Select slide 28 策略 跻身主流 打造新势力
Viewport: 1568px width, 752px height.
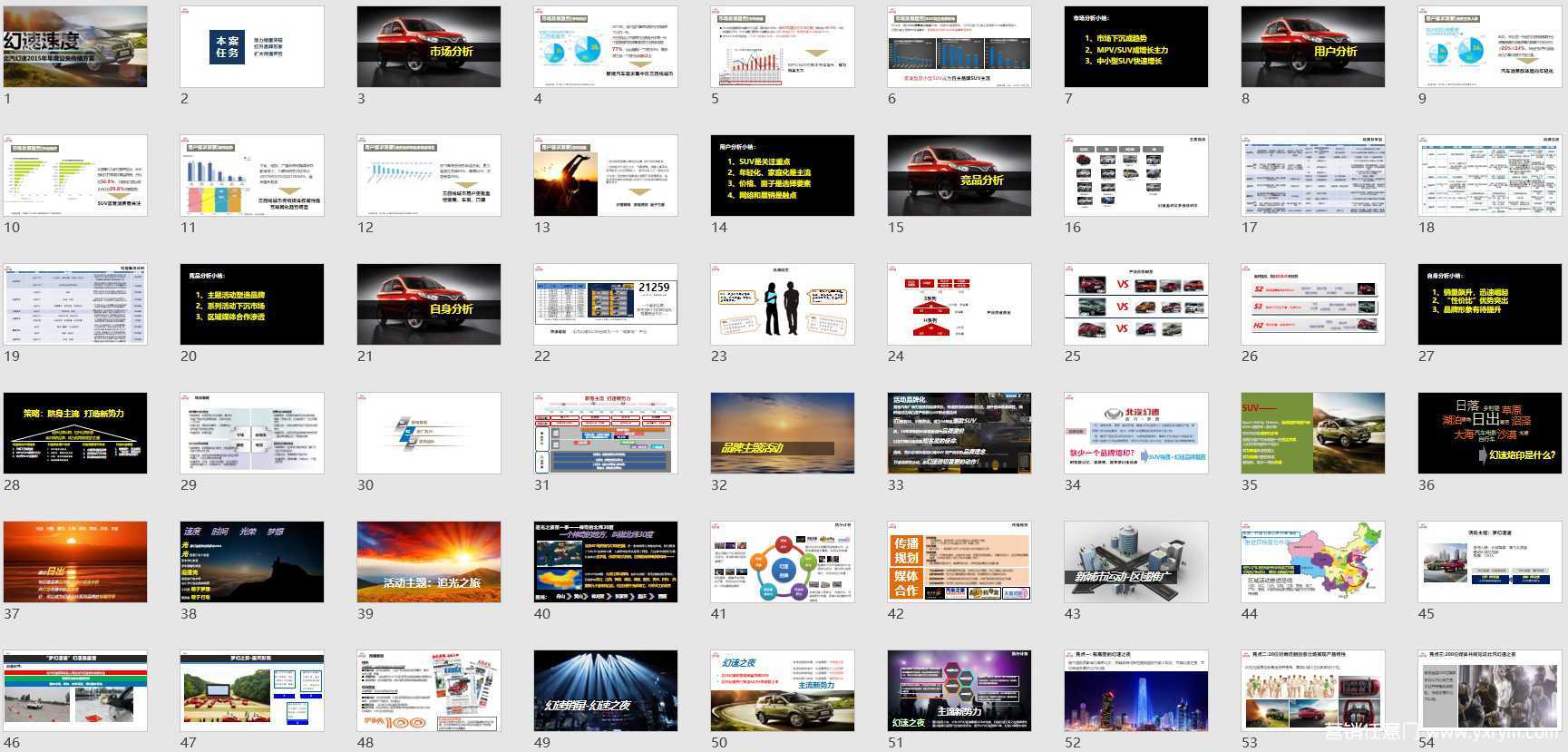click(x=75, y=434)
